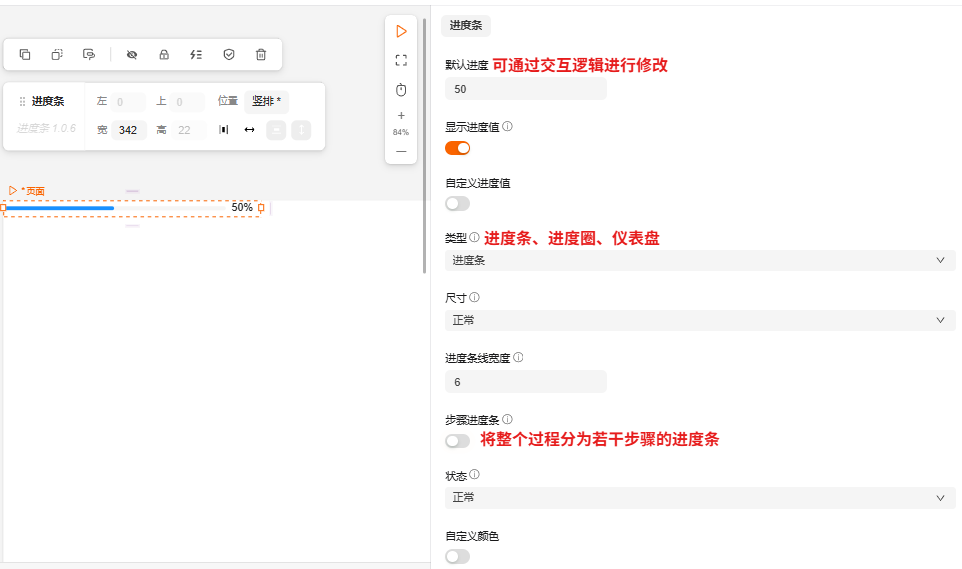Click the canvas vertical scrollbar
The height and width of the screenshot is (569, 962).
click(x=424, y=147)
